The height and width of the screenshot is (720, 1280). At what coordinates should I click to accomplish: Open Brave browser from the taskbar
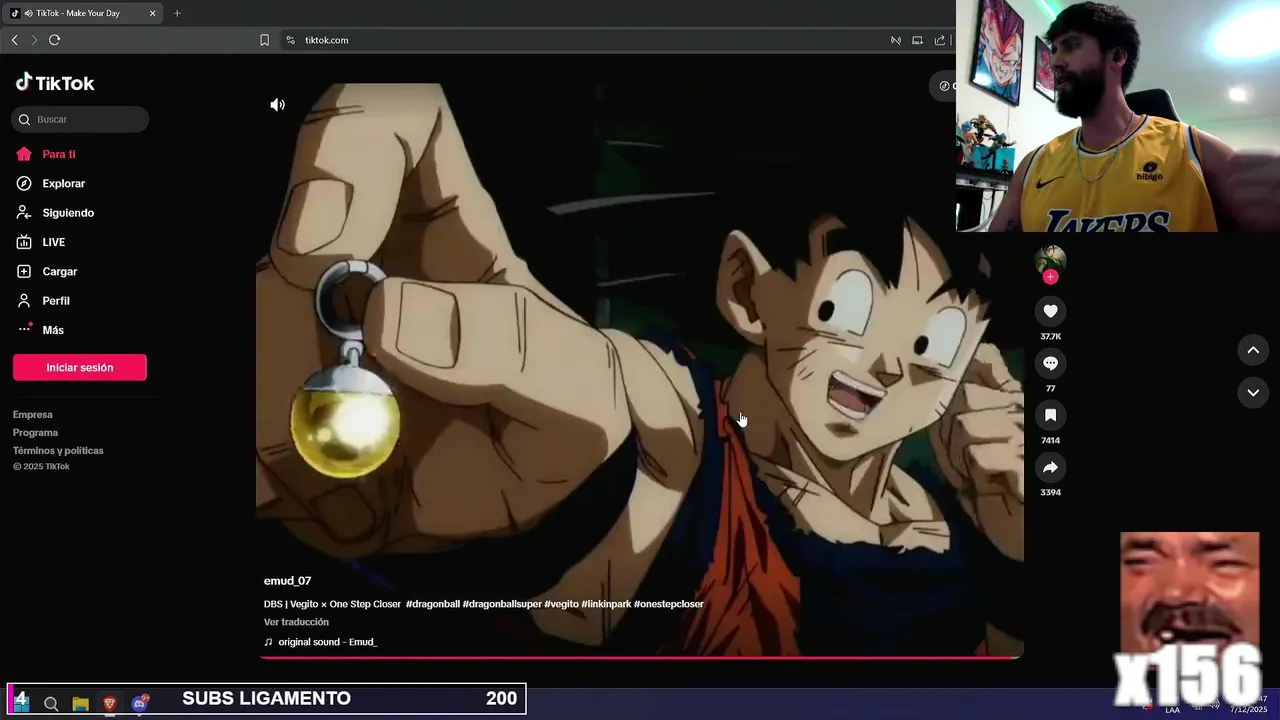[x=109, y=704]
